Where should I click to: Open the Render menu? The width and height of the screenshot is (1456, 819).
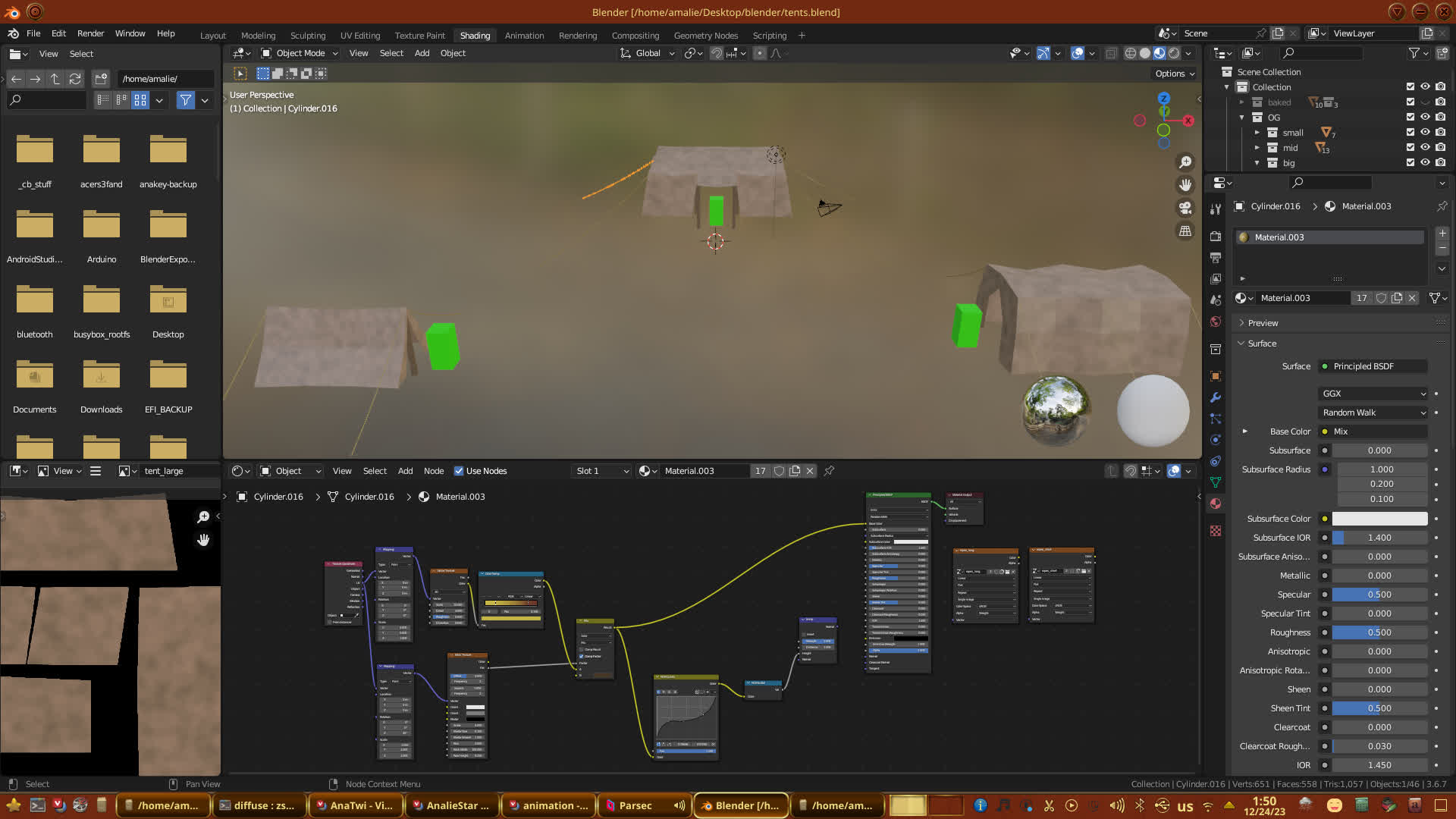[x=90, y=33]
